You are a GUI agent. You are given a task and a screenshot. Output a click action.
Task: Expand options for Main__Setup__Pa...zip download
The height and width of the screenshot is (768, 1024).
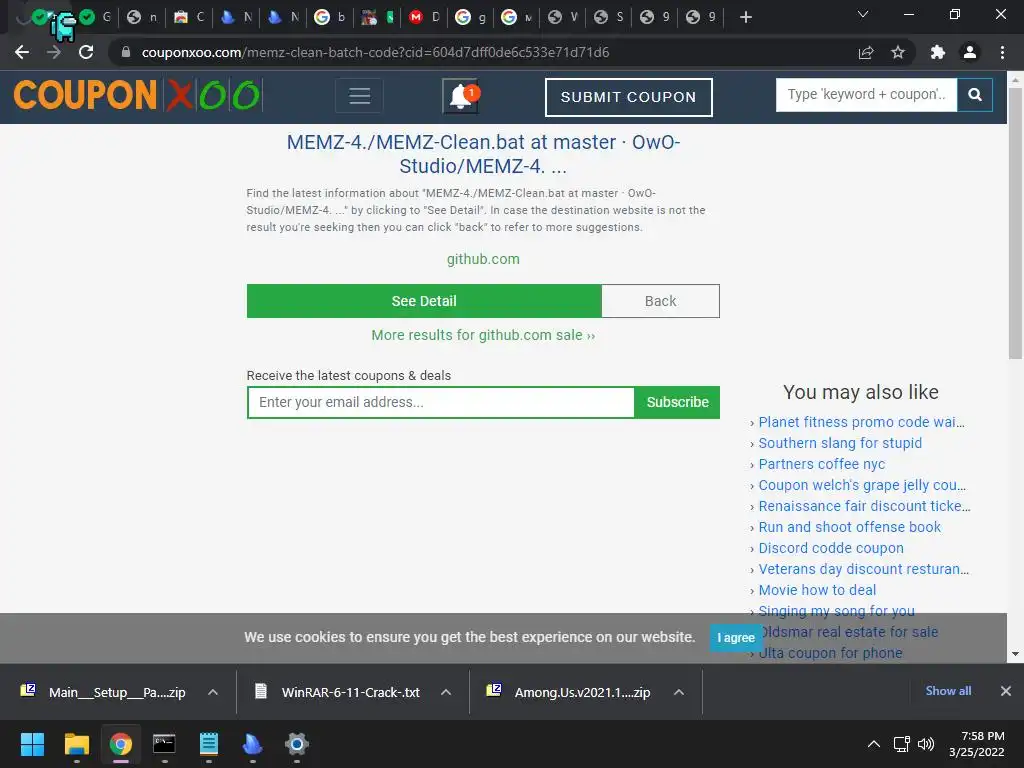click(x=213, y=692)
